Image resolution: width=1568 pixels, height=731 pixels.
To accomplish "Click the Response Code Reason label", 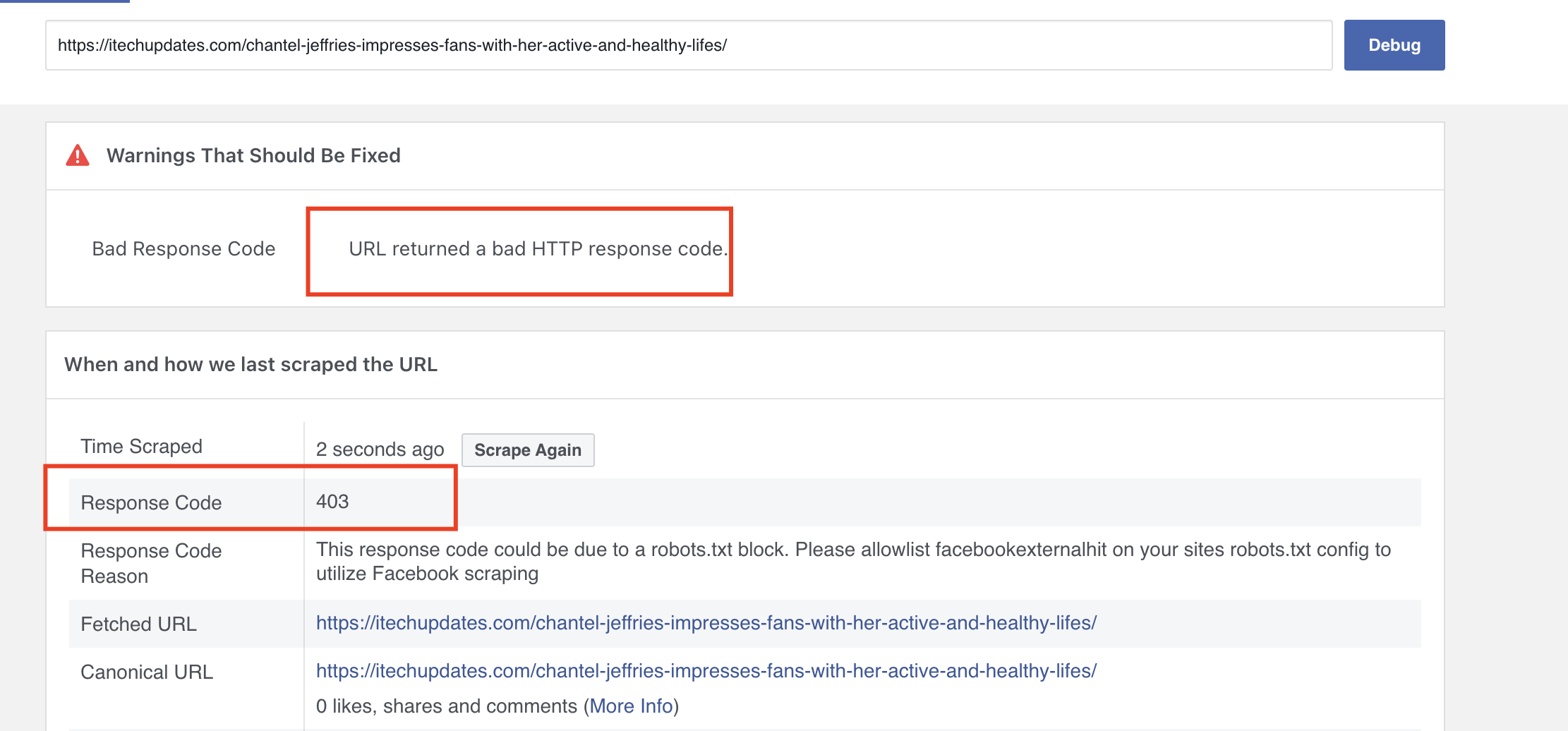I will [151, 563].
